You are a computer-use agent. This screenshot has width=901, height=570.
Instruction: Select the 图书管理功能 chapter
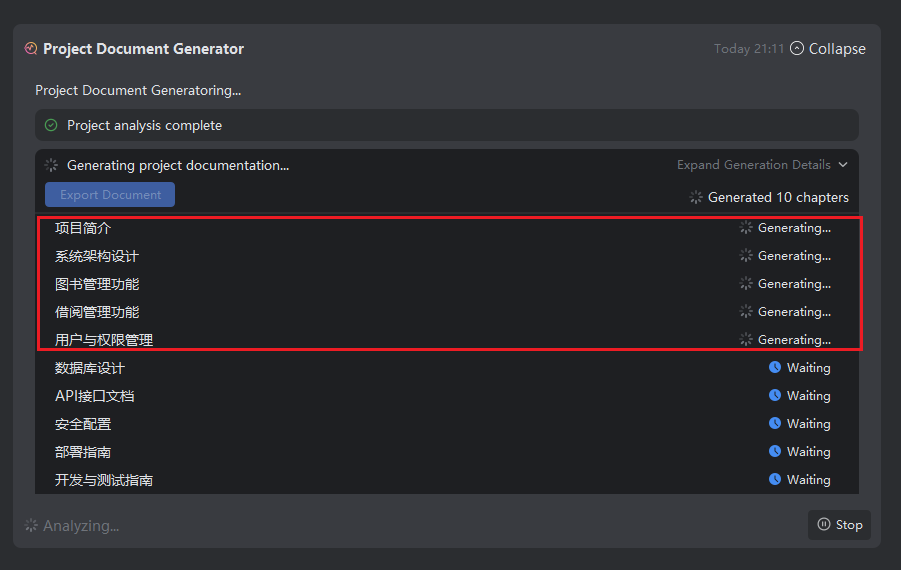click(97, 284)
